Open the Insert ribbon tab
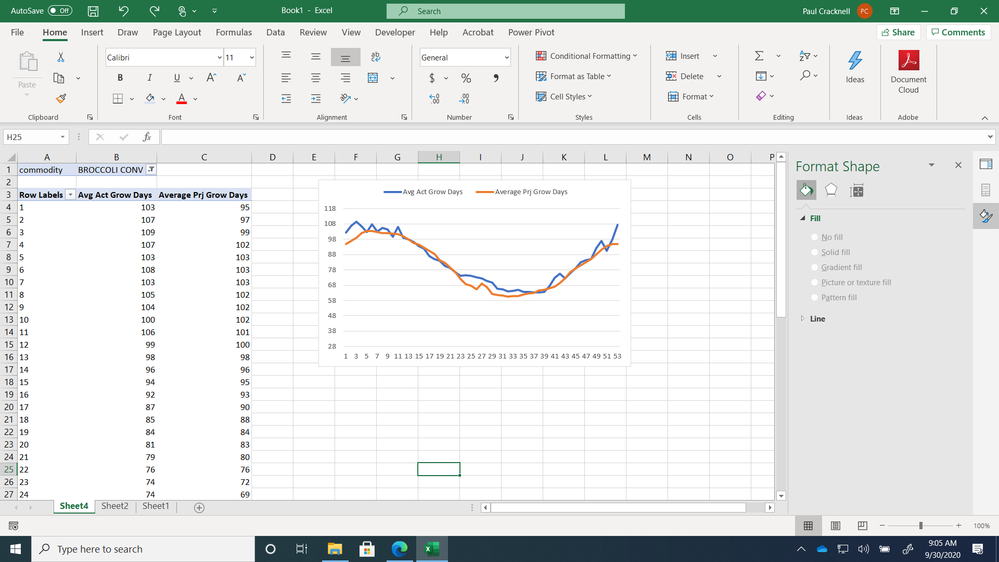This screenshot has height=562, width=999. (x=92, y=32)
